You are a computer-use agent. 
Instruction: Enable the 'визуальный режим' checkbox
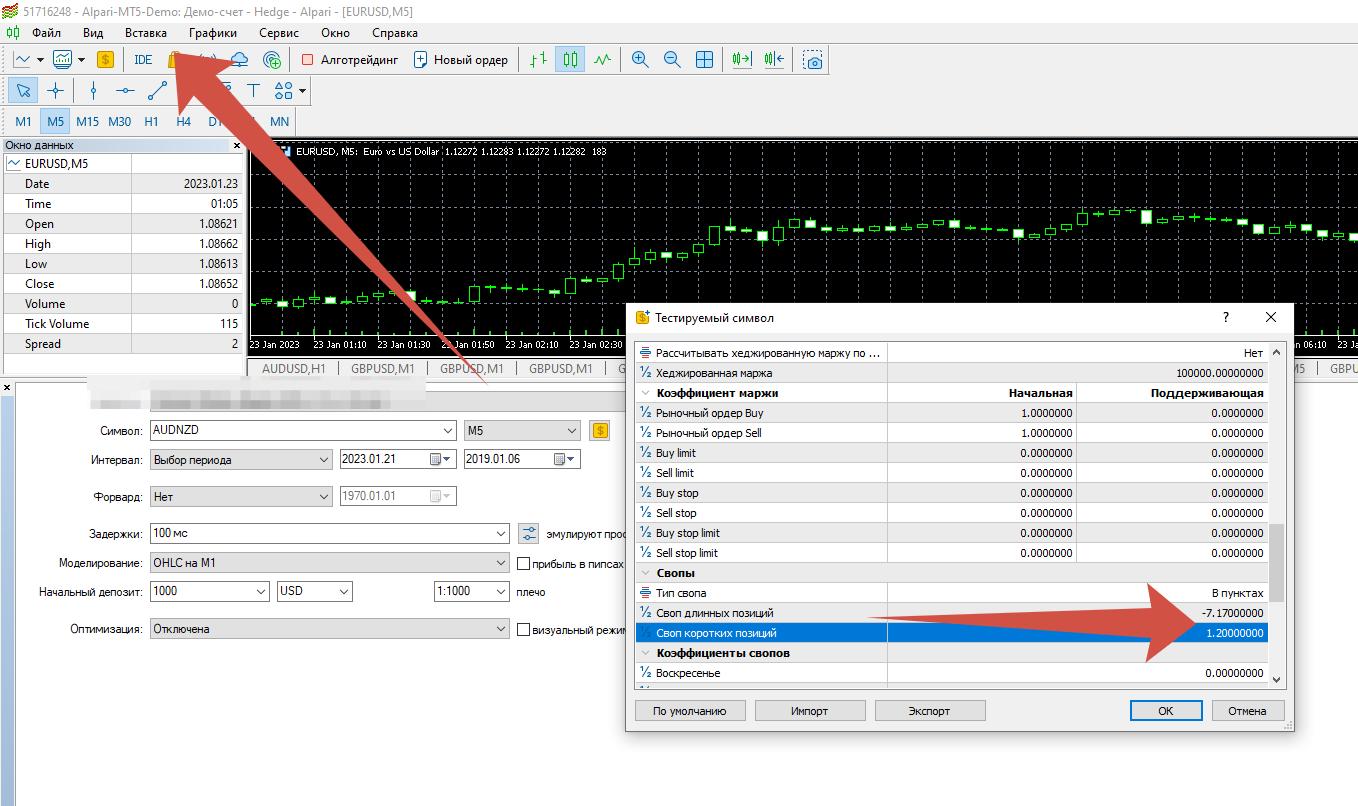[x=523, y=630]
